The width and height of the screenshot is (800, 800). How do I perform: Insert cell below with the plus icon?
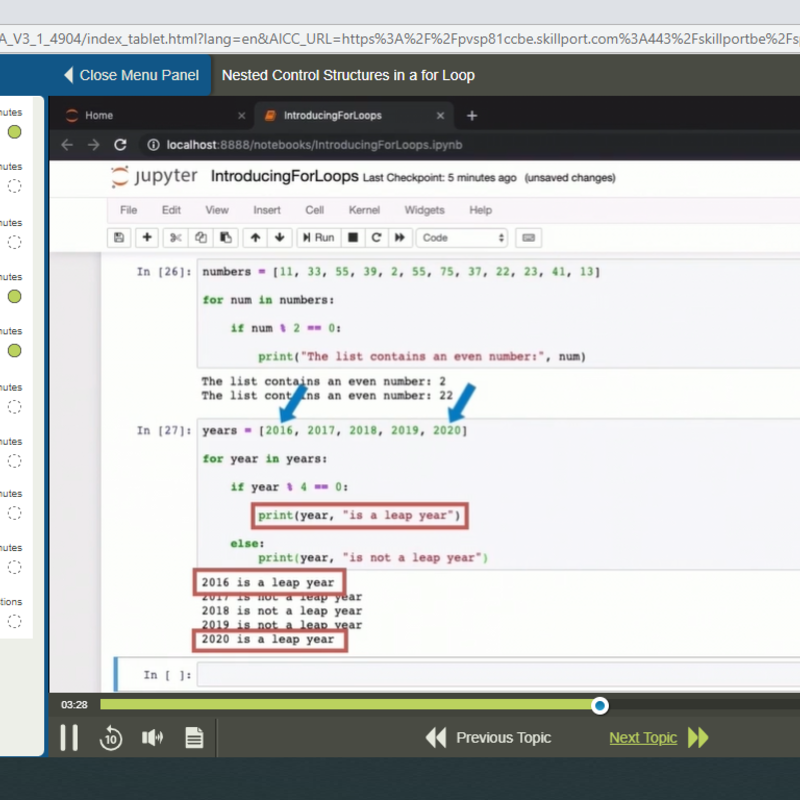click(147, 238)
